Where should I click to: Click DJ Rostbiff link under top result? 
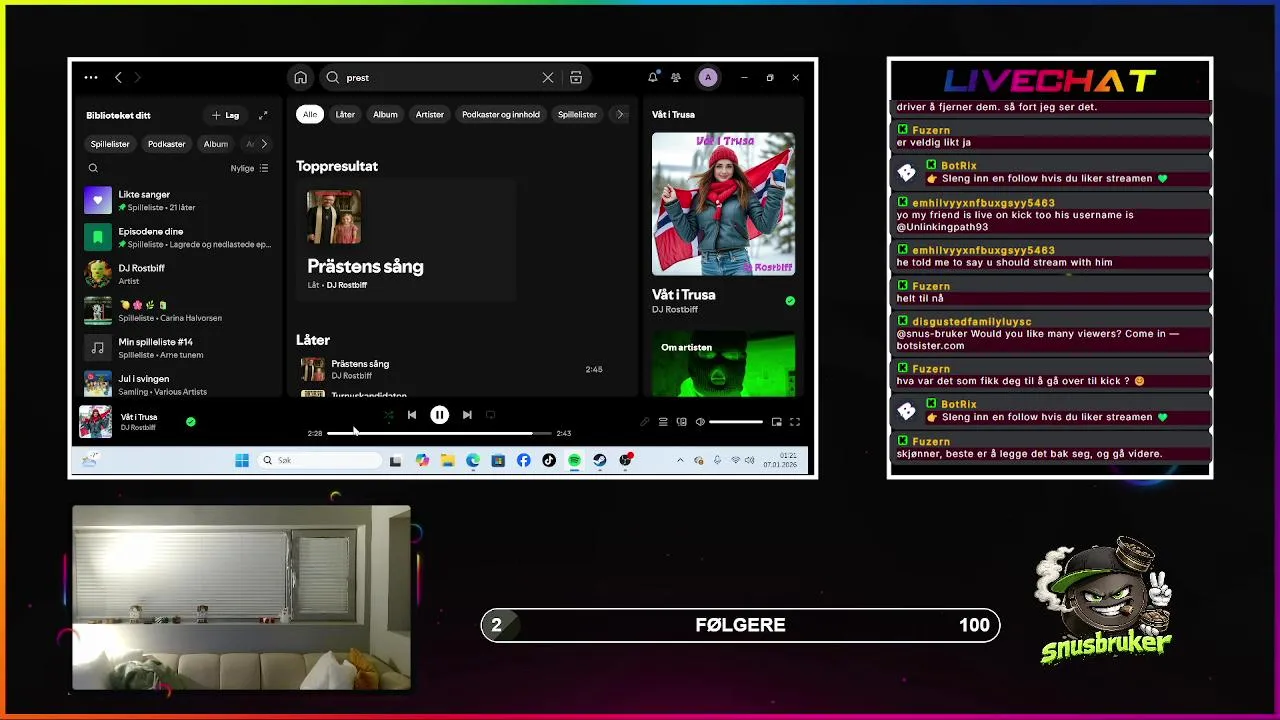point(347,285)
